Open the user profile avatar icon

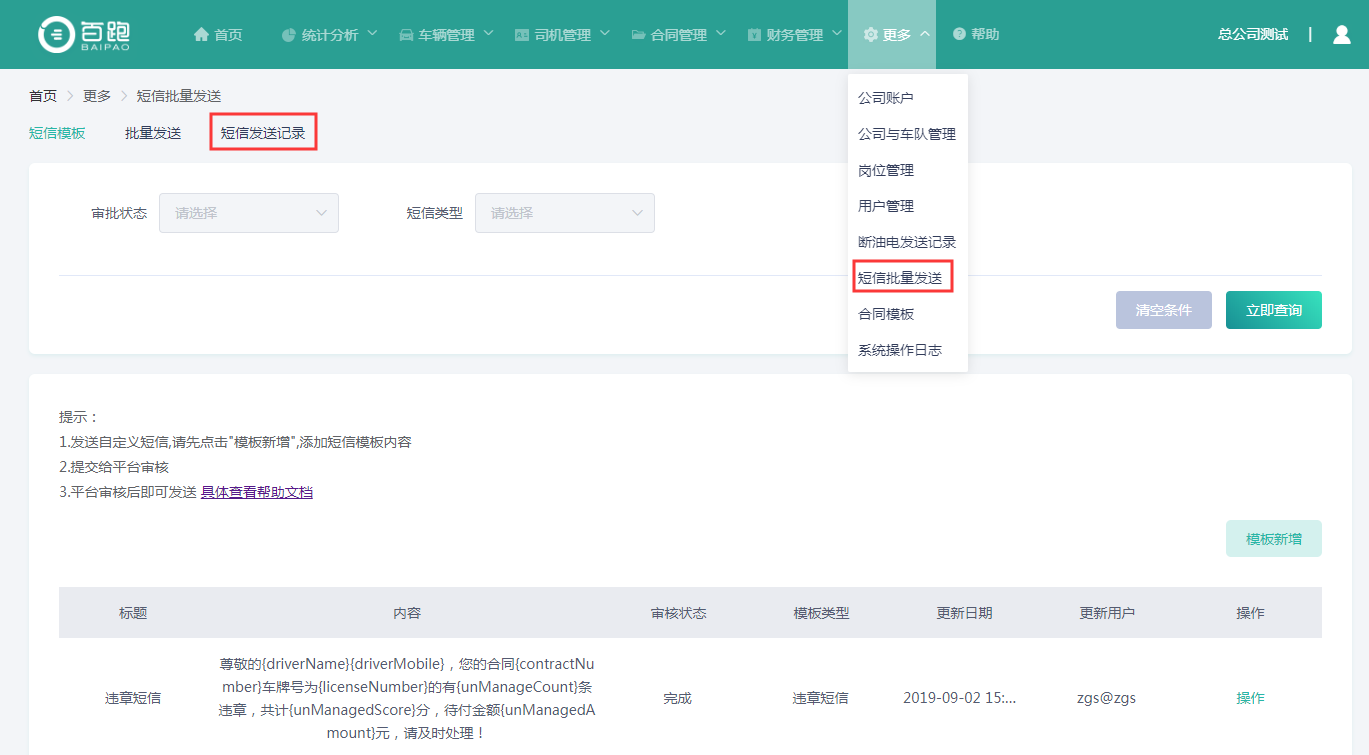pos(1341,35)
